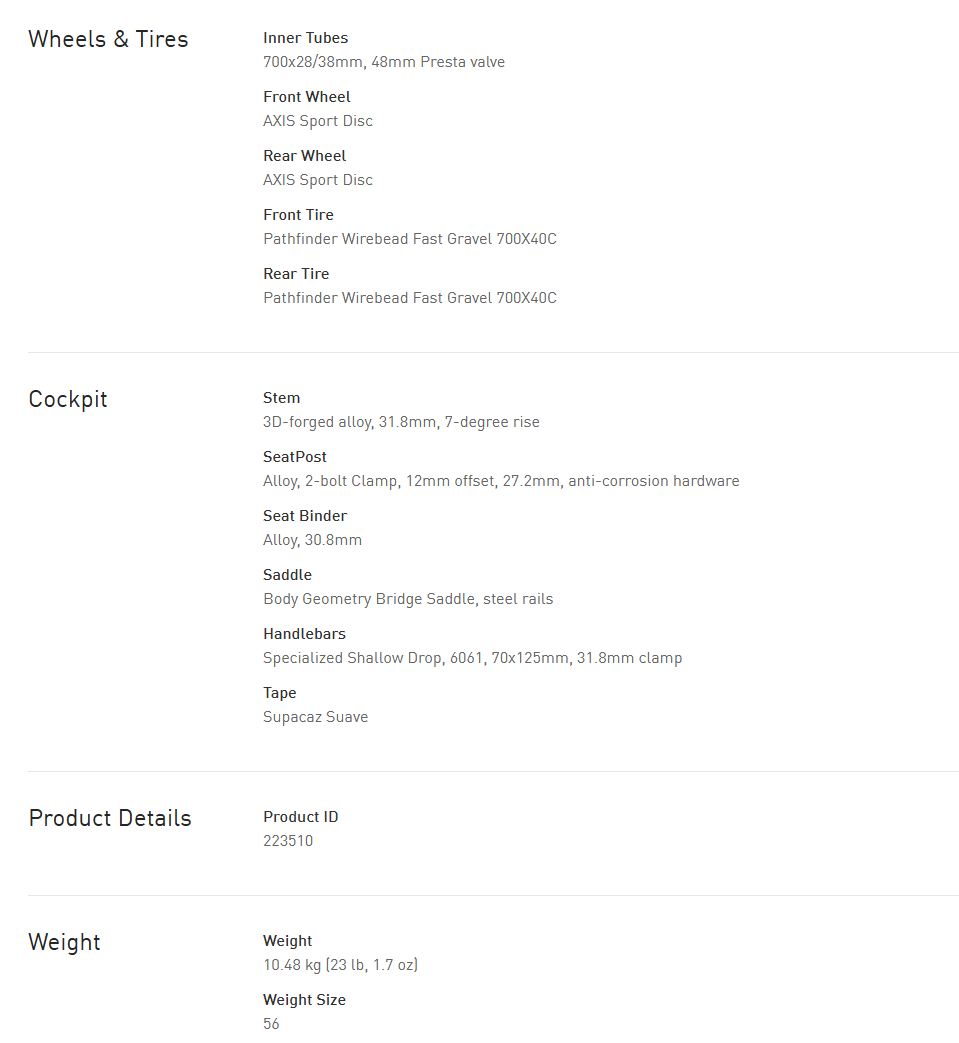This screenshot has width=959, height=1043.
Task: Click the 10.48 kg weight value
Action: click(x=340, y=965)
